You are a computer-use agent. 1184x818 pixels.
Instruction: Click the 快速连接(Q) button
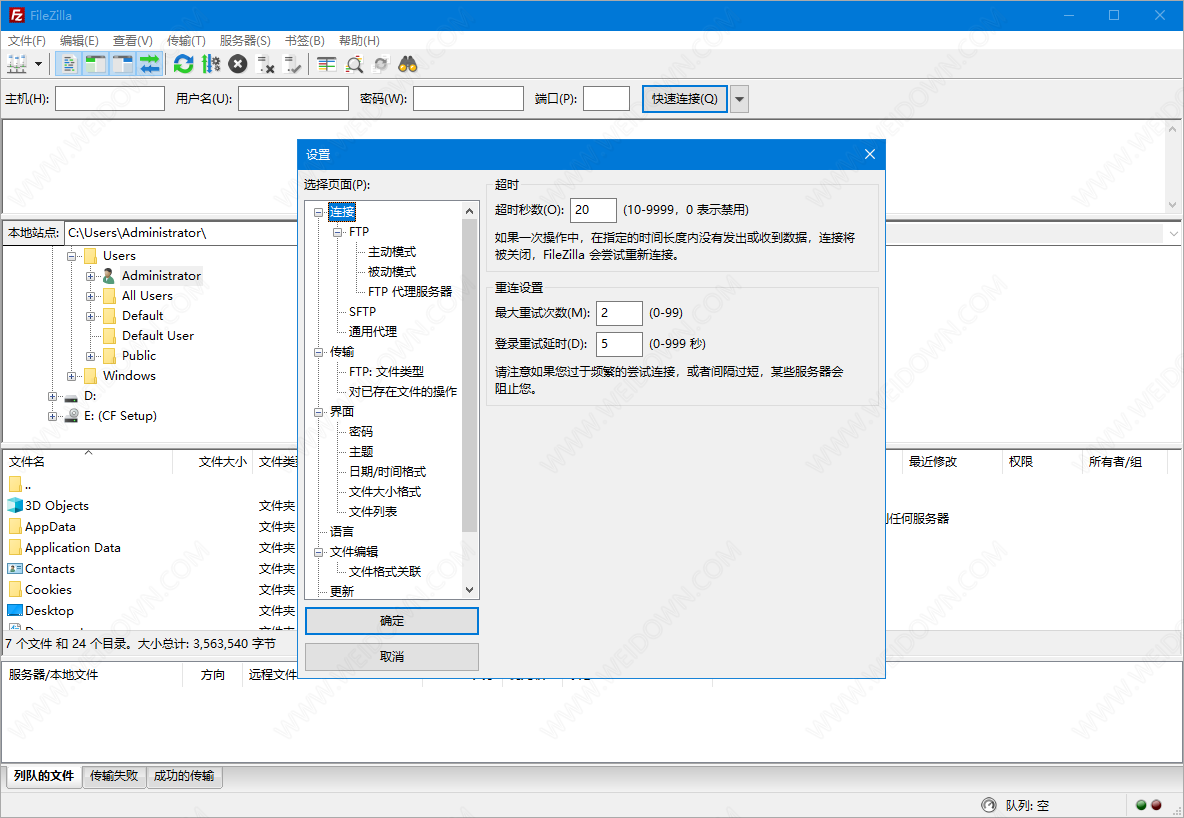point(685,99)
